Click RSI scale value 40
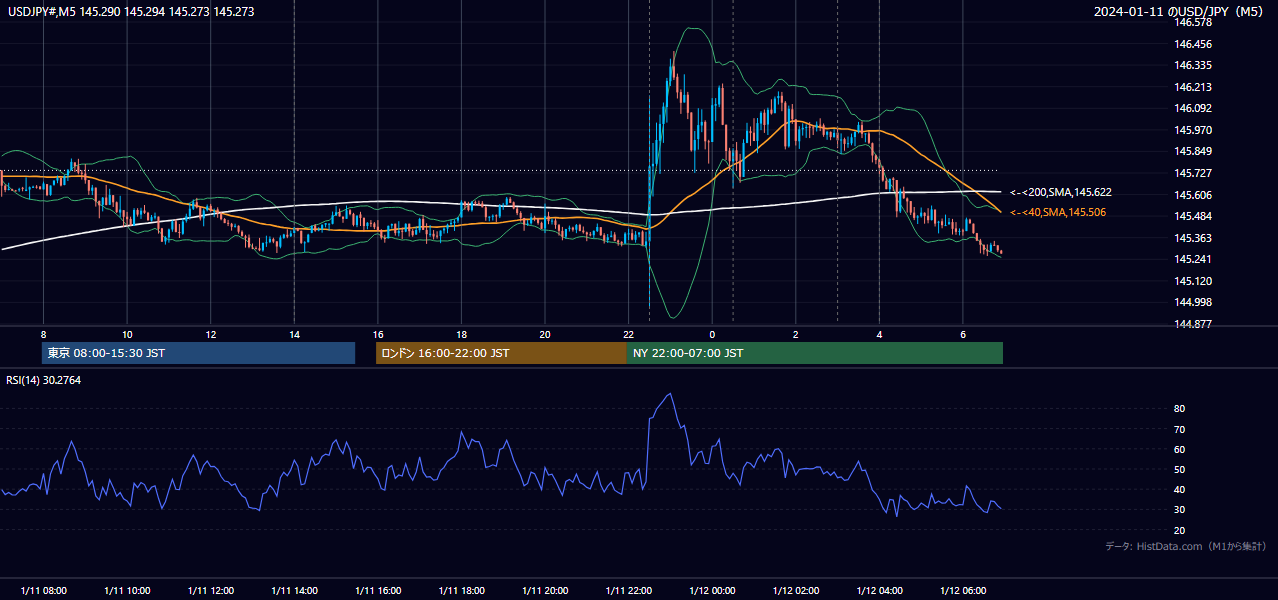The image size is (1278, 600). coord(1180,489)
